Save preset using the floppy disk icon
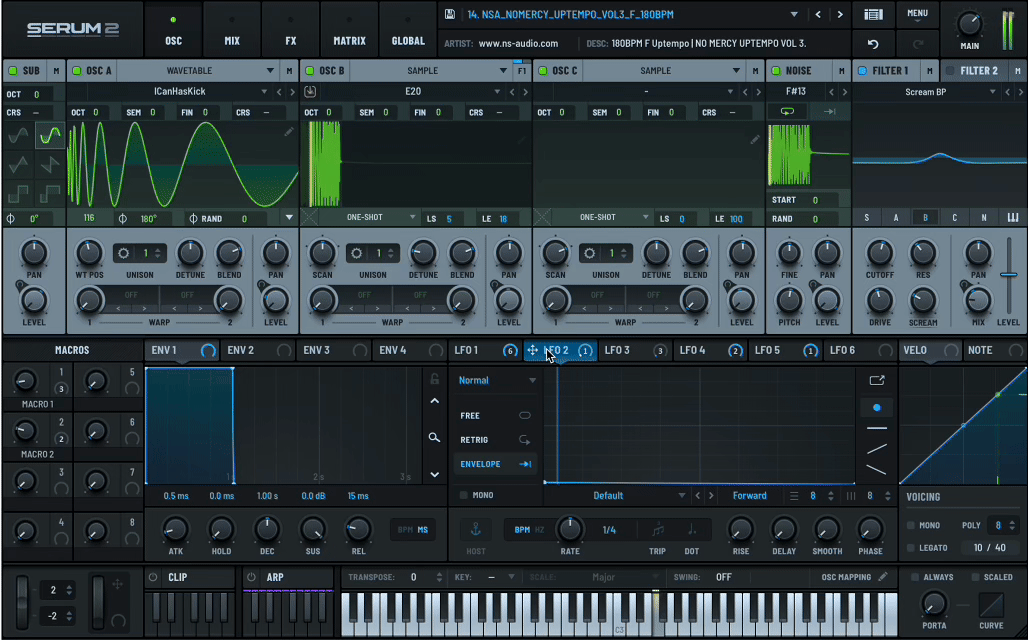Image resolution: width=1028 pixels, height=640 pixels. pos(450,14)
